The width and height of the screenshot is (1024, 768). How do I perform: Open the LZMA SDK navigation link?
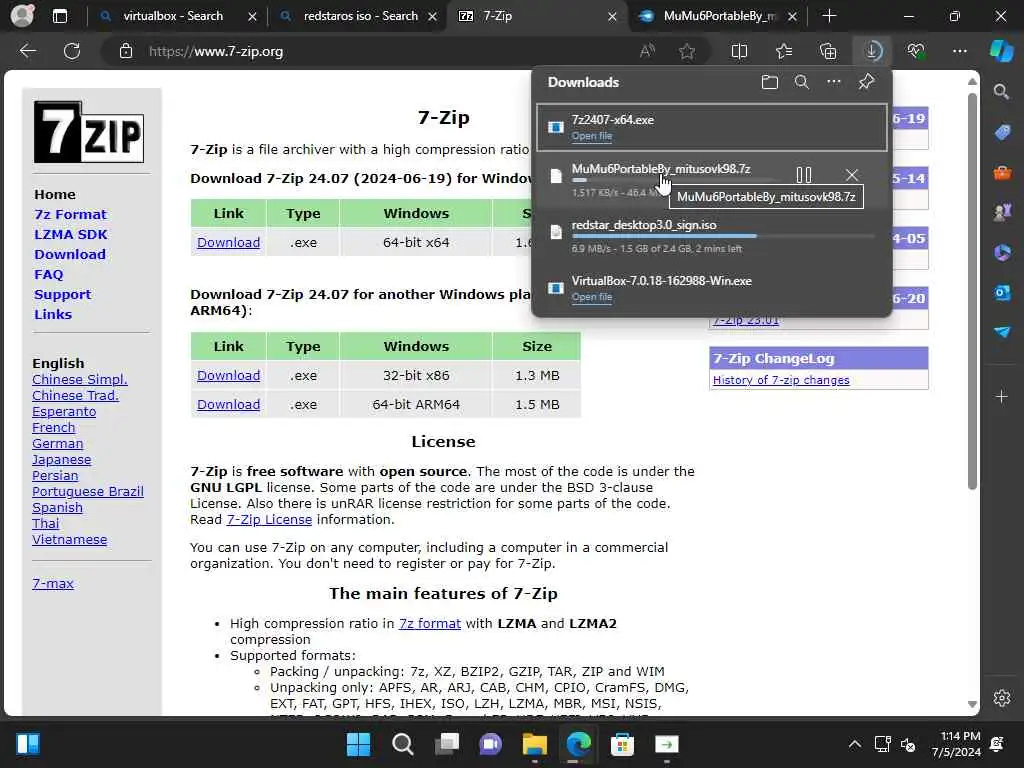point(71,234)
